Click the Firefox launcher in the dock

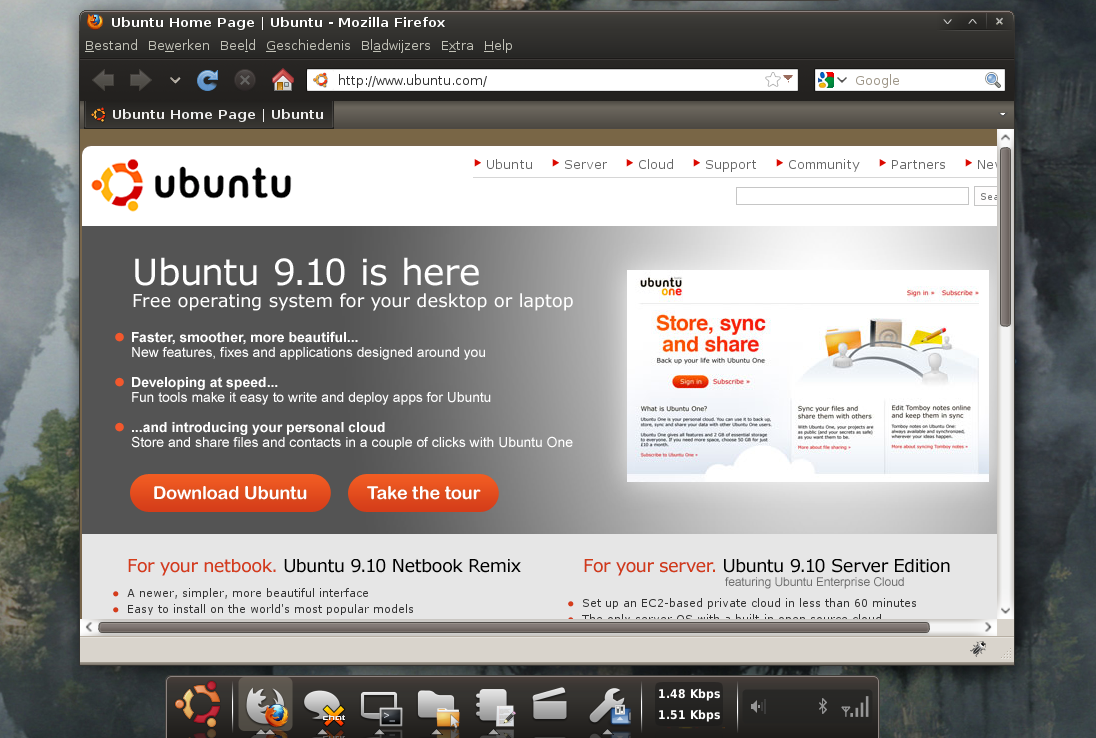266,705
